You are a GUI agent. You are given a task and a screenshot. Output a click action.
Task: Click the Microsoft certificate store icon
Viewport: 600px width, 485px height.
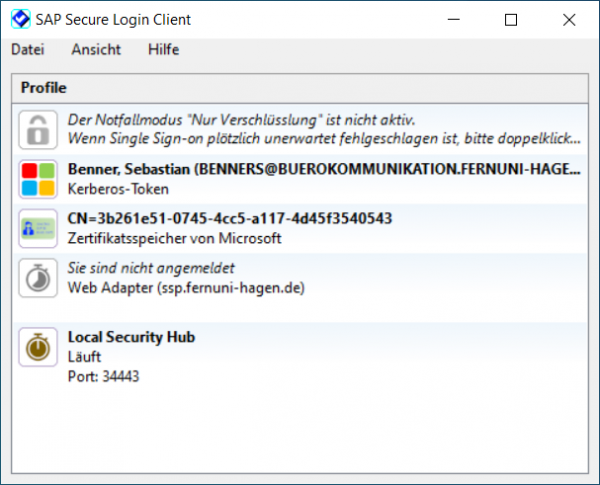(x=38, y=228)
